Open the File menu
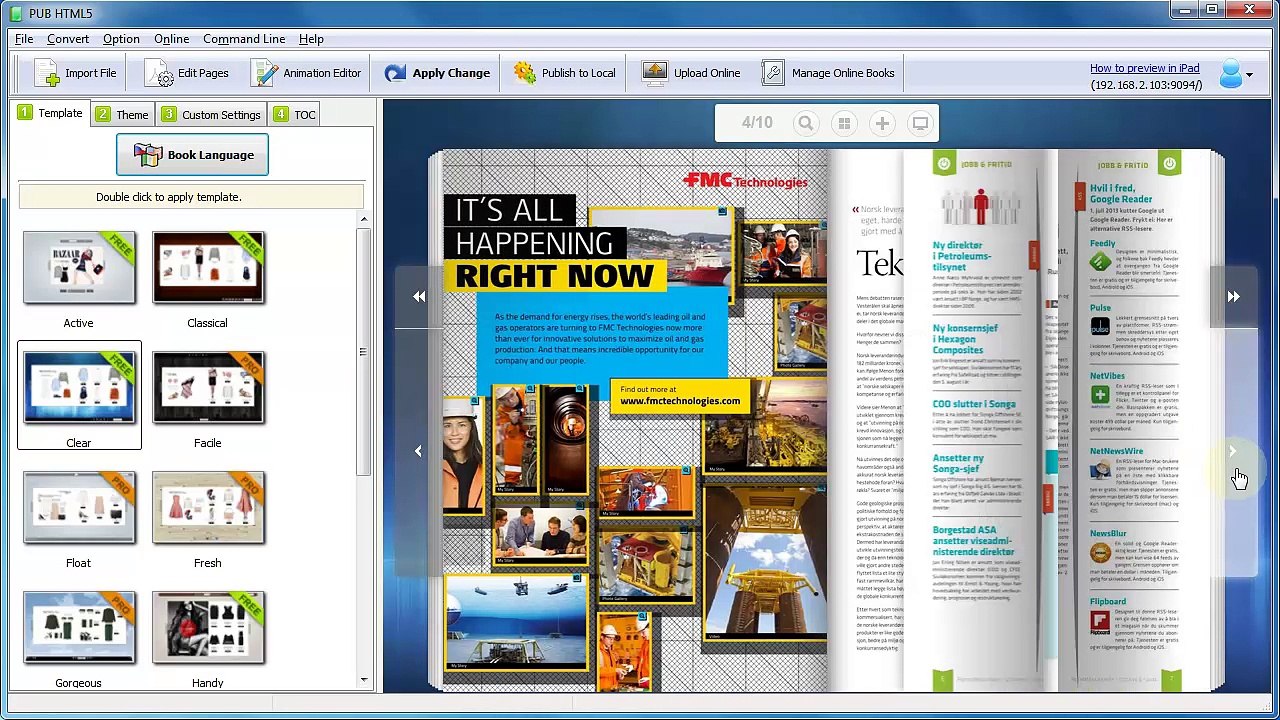This screenshot has height=720, width=1280. 24,39
